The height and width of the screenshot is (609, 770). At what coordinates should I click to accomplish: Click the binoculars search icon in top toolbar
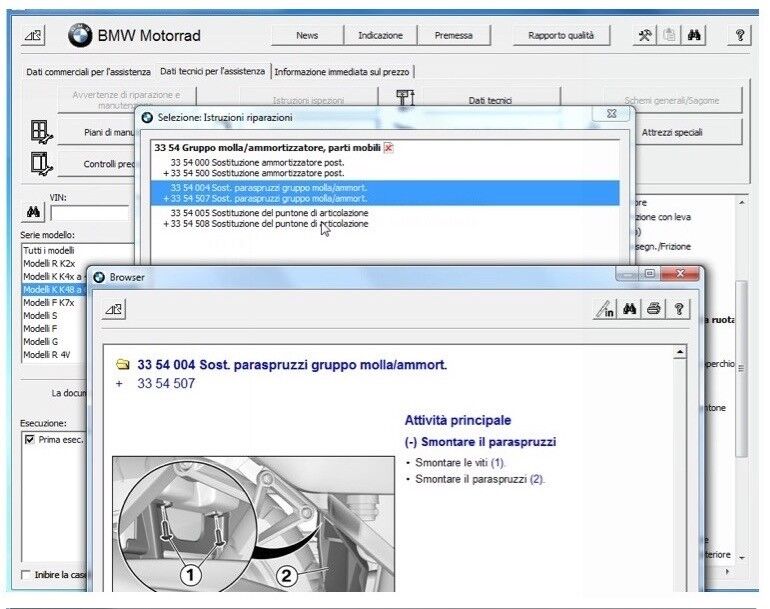coord(695,35)
